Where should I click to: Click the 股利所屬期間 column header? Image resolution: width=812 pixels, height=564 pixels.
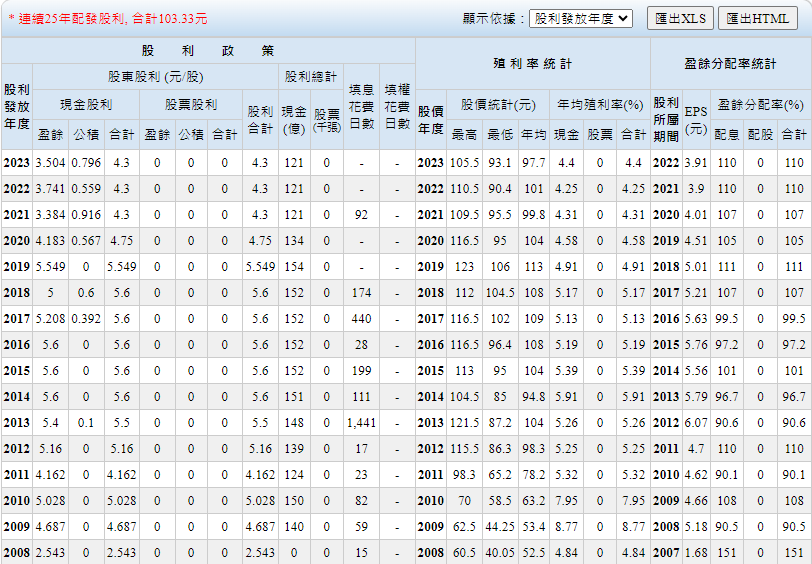[666, 117]
